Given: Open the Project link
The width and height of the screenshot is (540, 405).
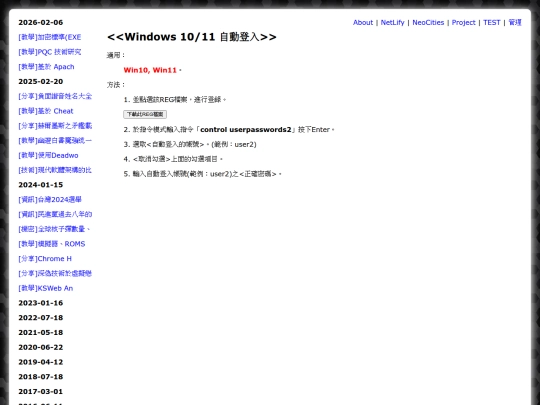Looking at the screenshot, I should [463, 22].
